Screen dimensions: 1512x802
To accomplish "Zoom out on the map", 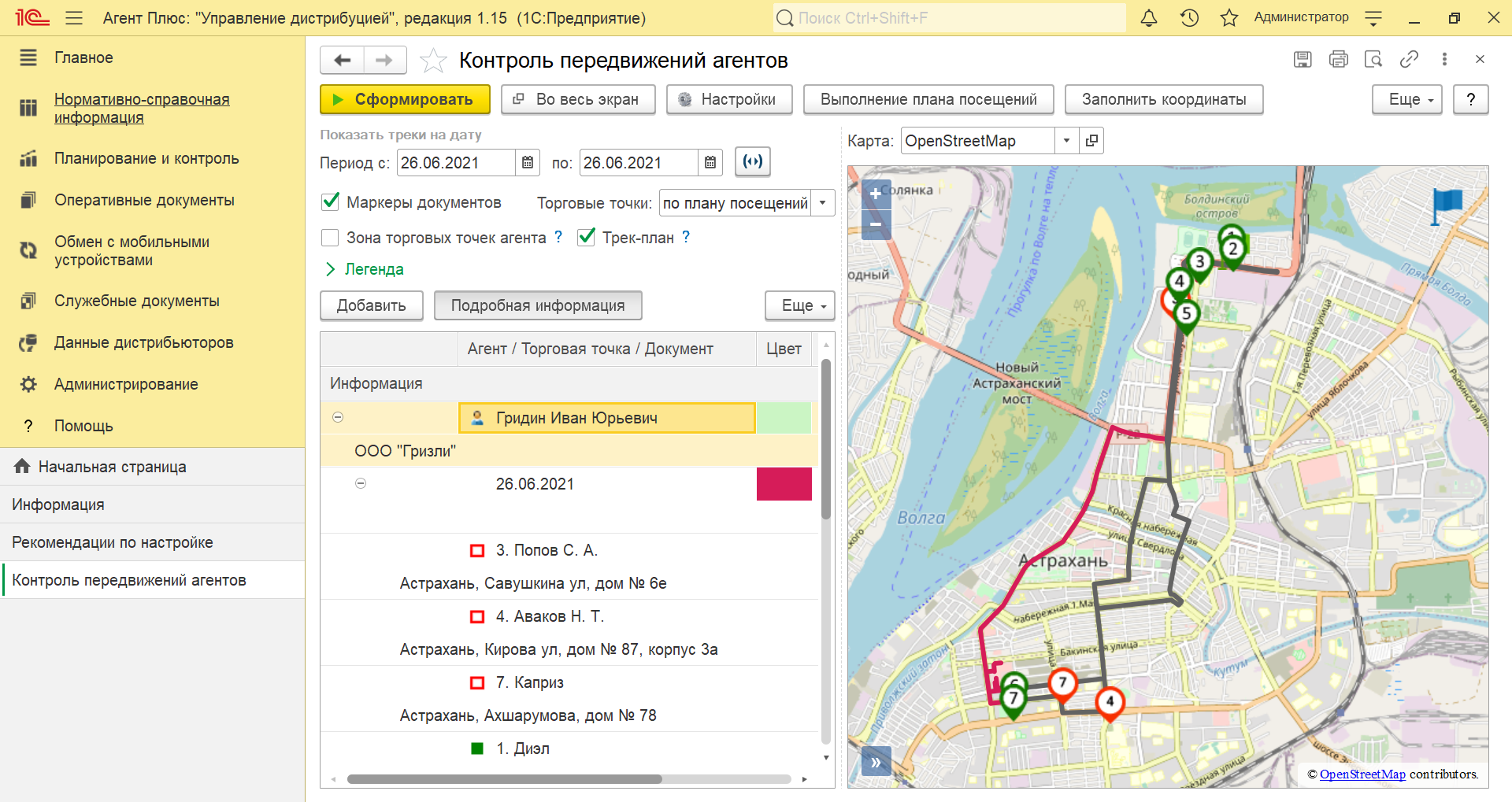I will pyautogui.click(x=876, y=224).
